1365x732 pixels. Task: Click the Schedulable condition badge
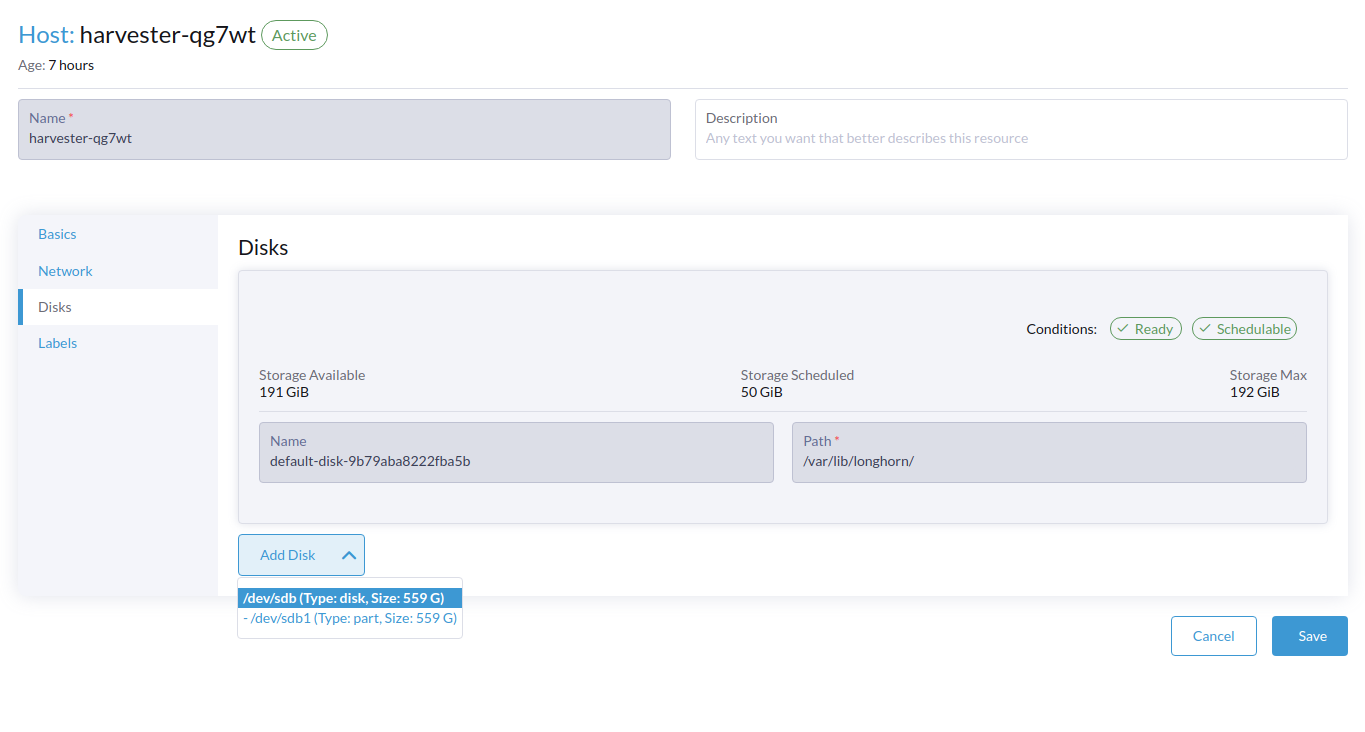pyautogui.click(x=1244, y=328)
